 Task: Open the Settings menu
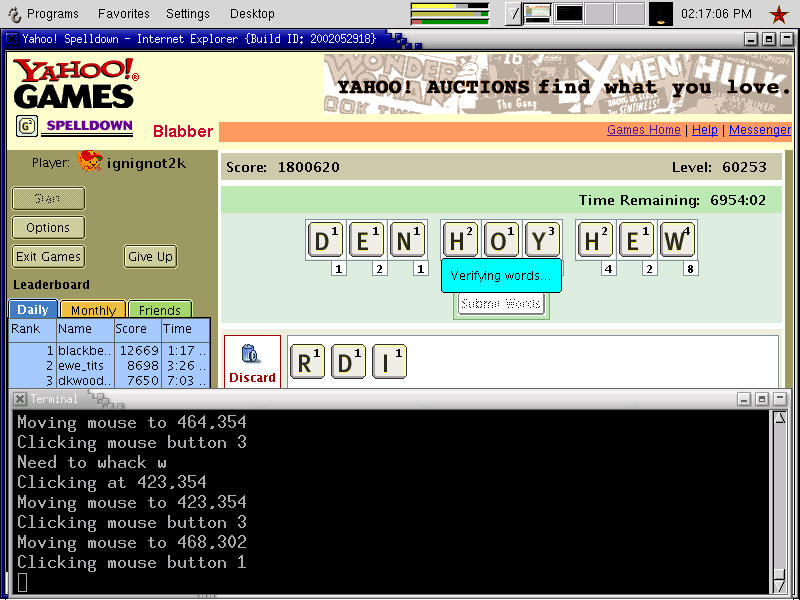click(x=188, y=14)
